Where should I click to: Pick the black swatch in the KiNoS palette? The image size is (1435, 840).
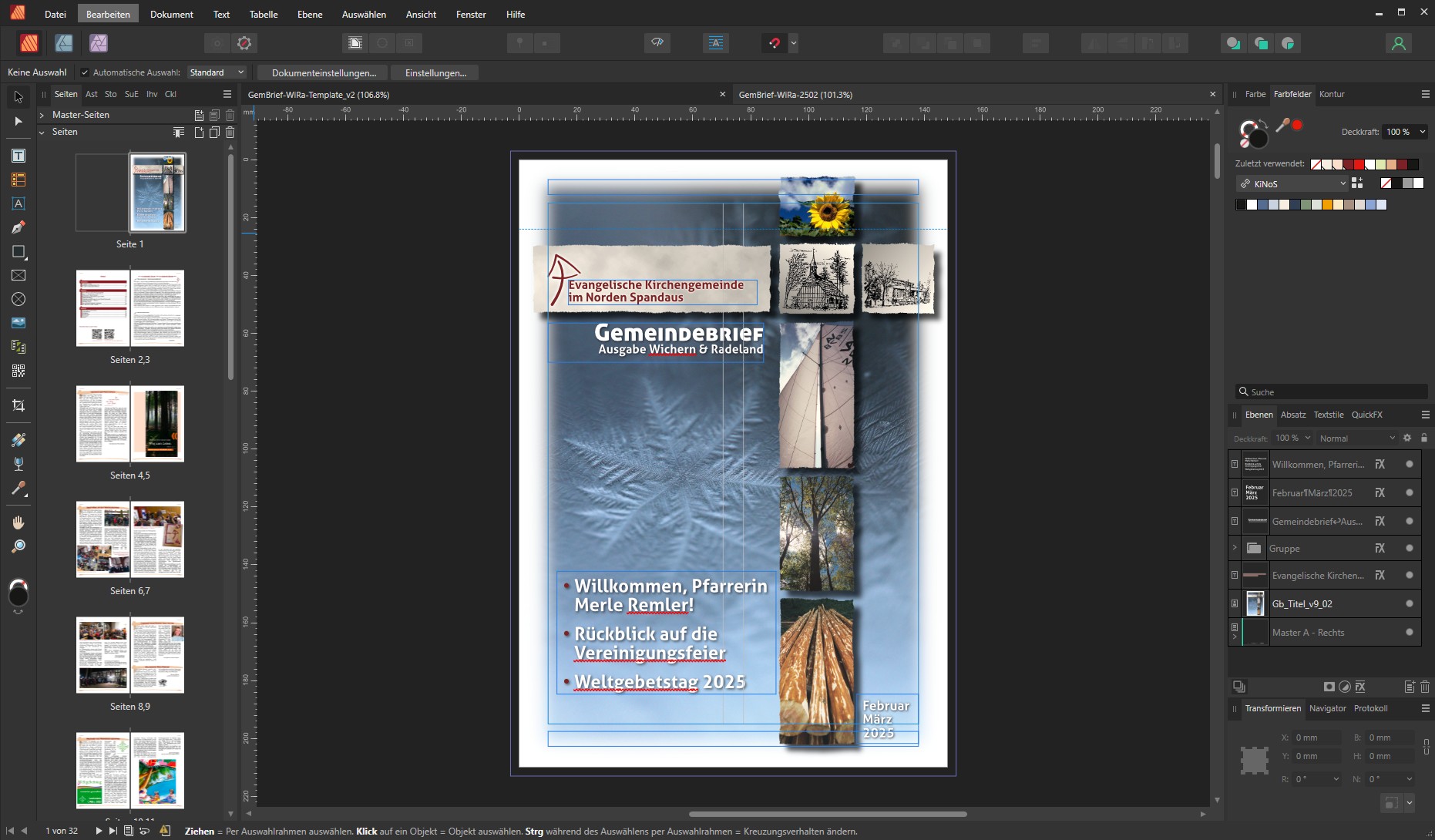coord(1241,204)
